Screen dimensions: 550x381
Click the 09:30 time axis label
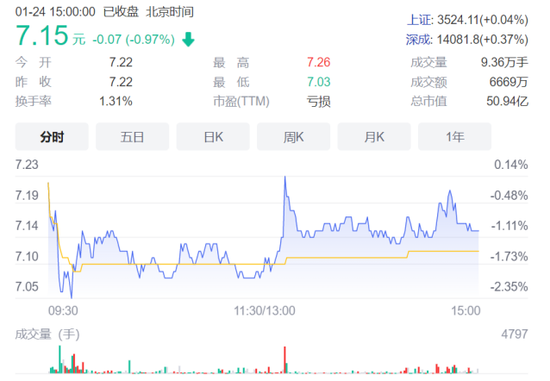pos(63,310)
